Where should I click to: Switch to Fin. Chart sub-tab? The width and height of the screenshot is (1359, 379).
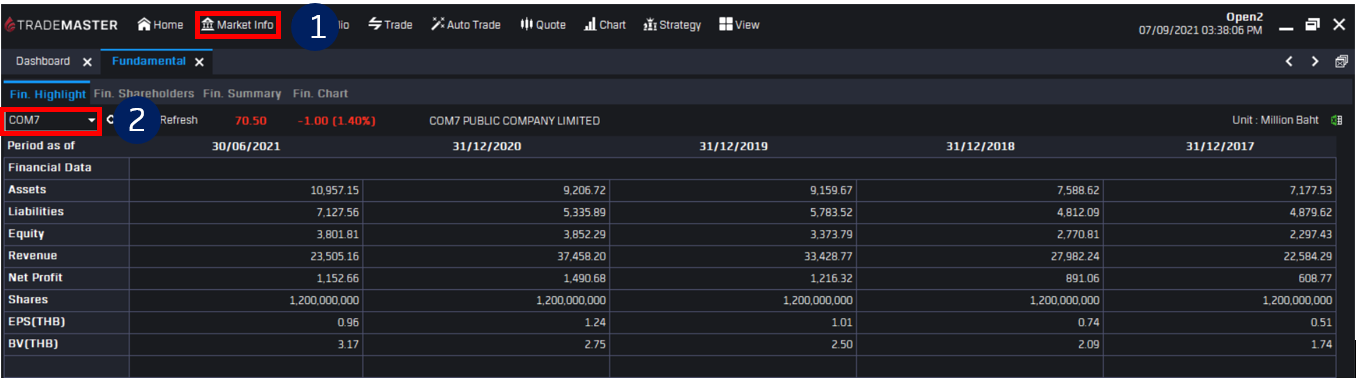pyautogui.click(x=320, y=93)
